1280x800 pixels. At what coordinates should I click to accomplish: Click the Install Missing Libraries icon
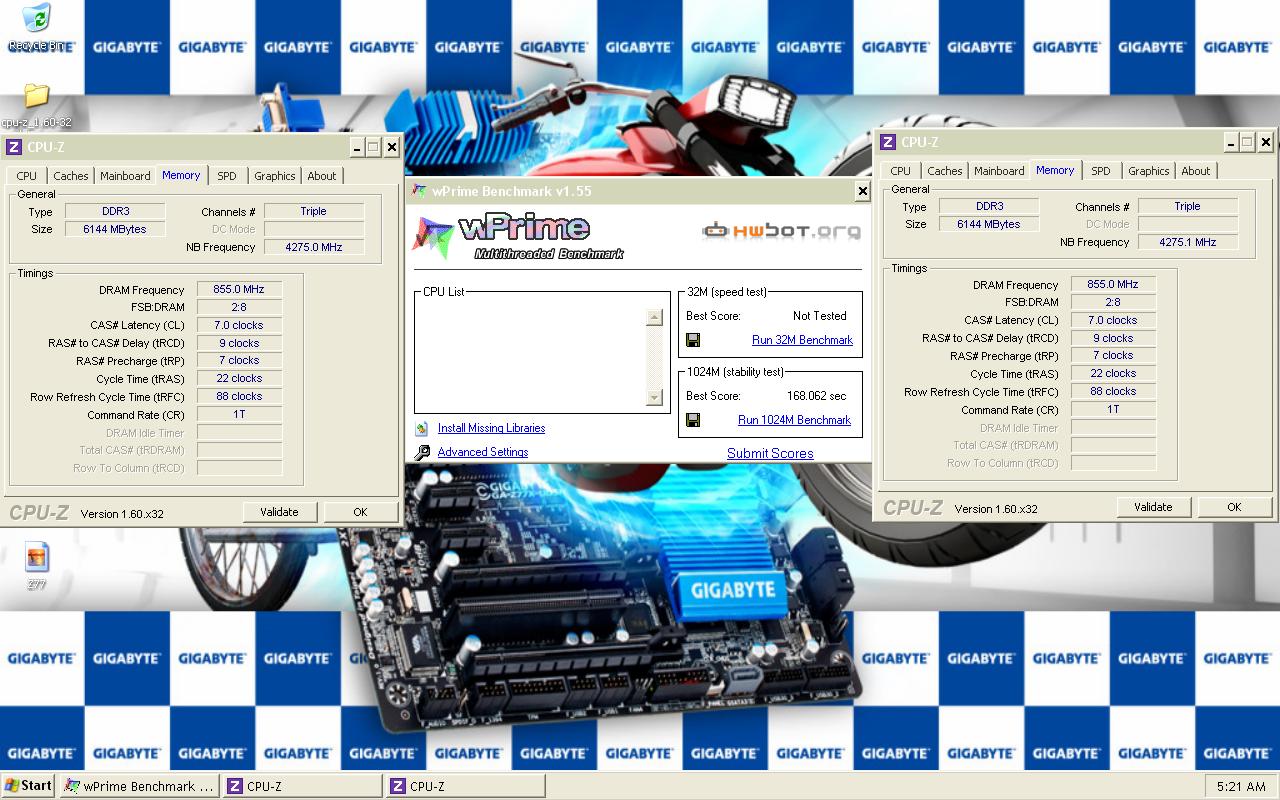(423, 428)
